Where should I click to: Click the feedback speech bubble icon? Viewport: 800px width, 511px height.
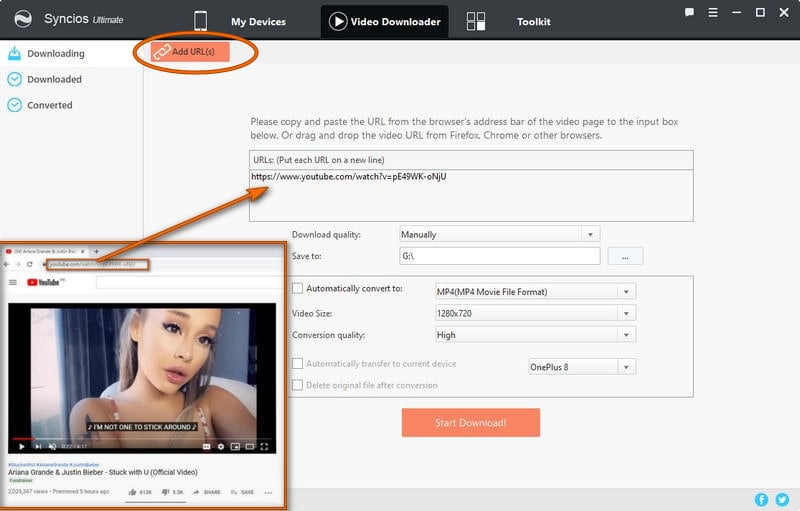coord(690,13)
